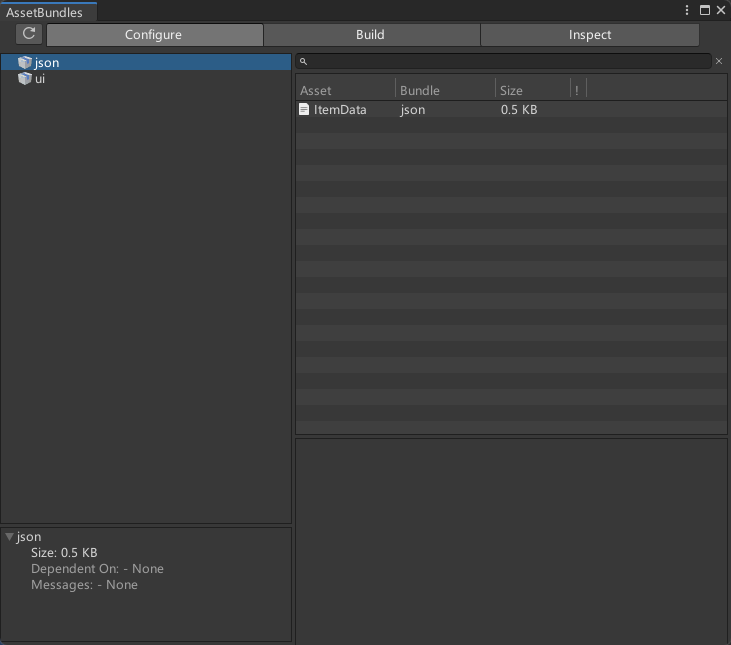Clear the search with the x icon
Viewport: 731px width, 645px height.
click(719, 62)
